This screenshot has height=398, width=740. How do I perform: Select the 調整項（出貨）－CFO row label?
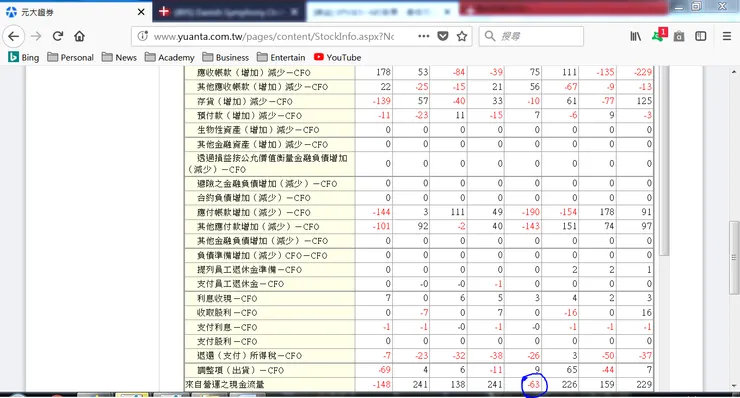240,370
